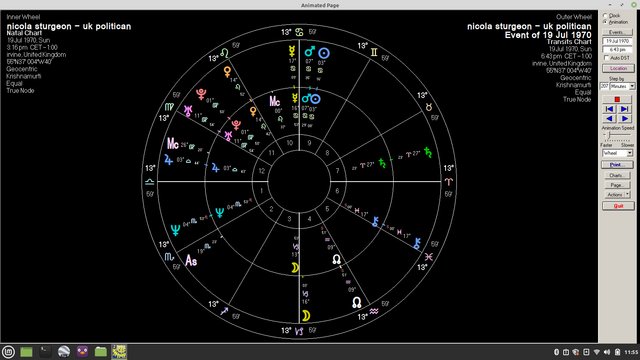Enable the Auto DST checkbox

coord(606,58)
